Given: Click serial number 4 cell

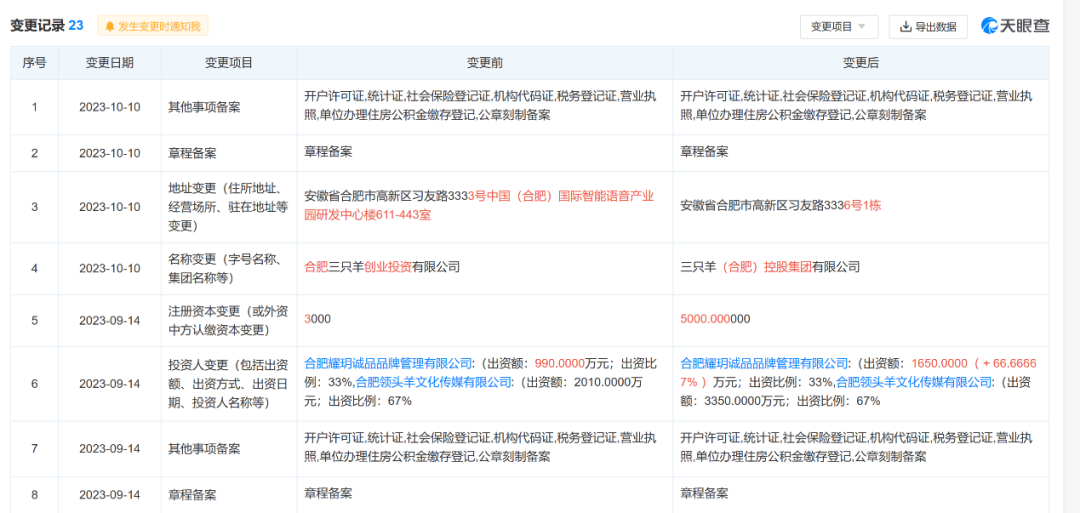Looking at the screenshot, I should [x=34, y=269].
